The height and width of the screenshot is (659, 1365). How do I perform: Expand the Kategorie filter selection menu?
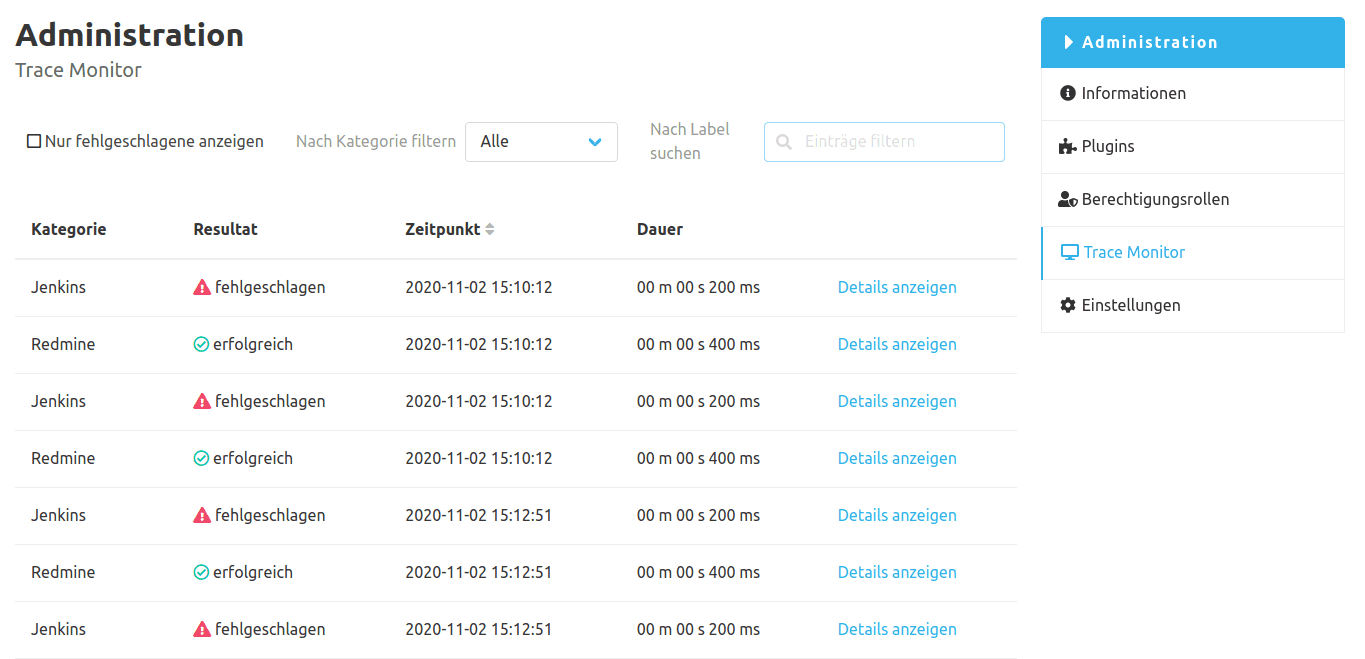[541, 141]
